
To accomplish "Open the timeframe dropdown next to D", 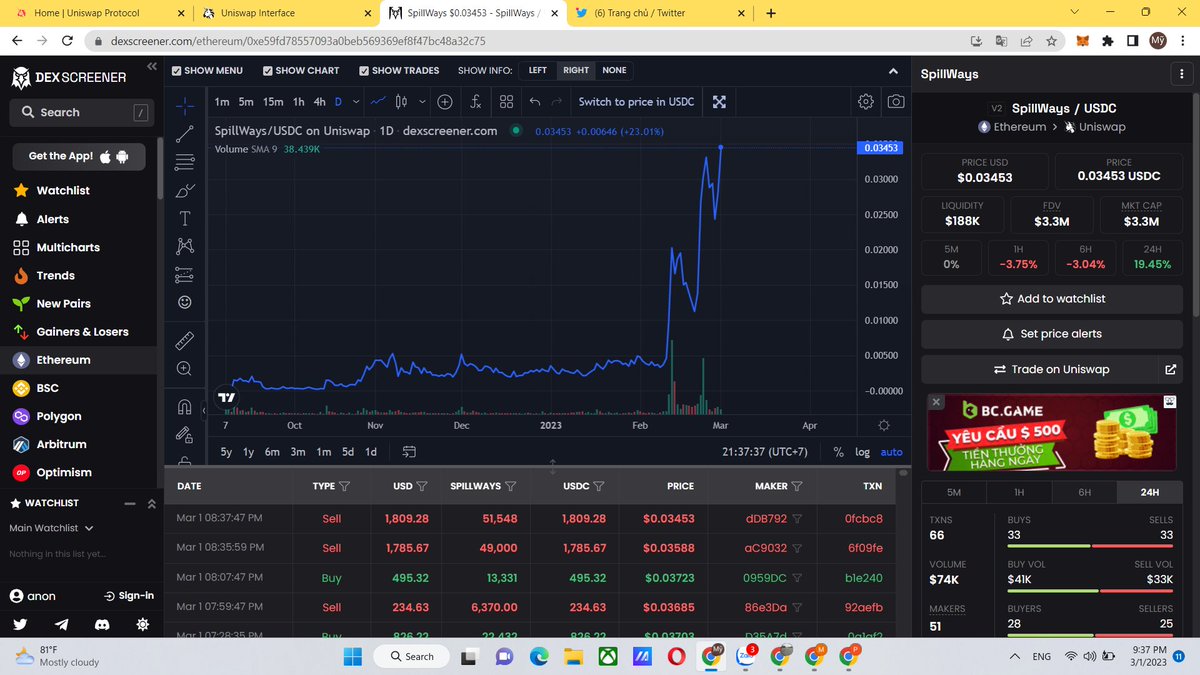I will [x=356, y=101].
